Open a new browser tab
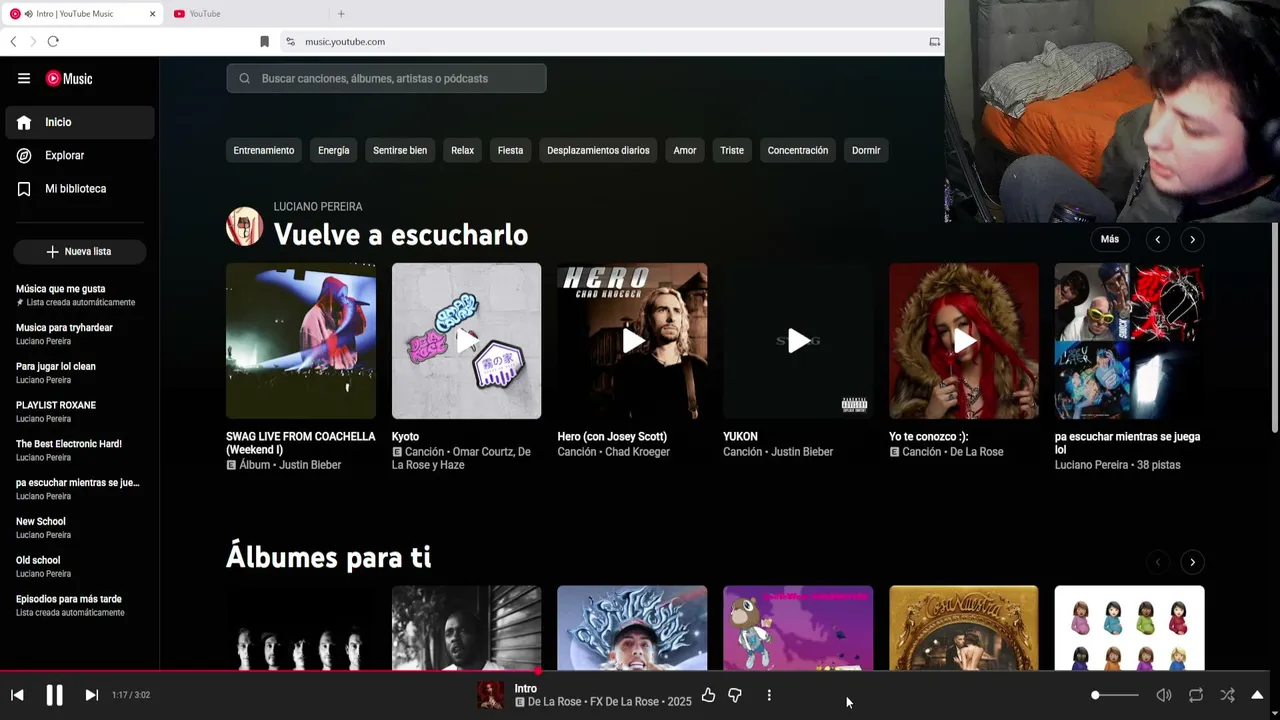This screenshot has width=1280, height=720. click(x=341, y=14)
